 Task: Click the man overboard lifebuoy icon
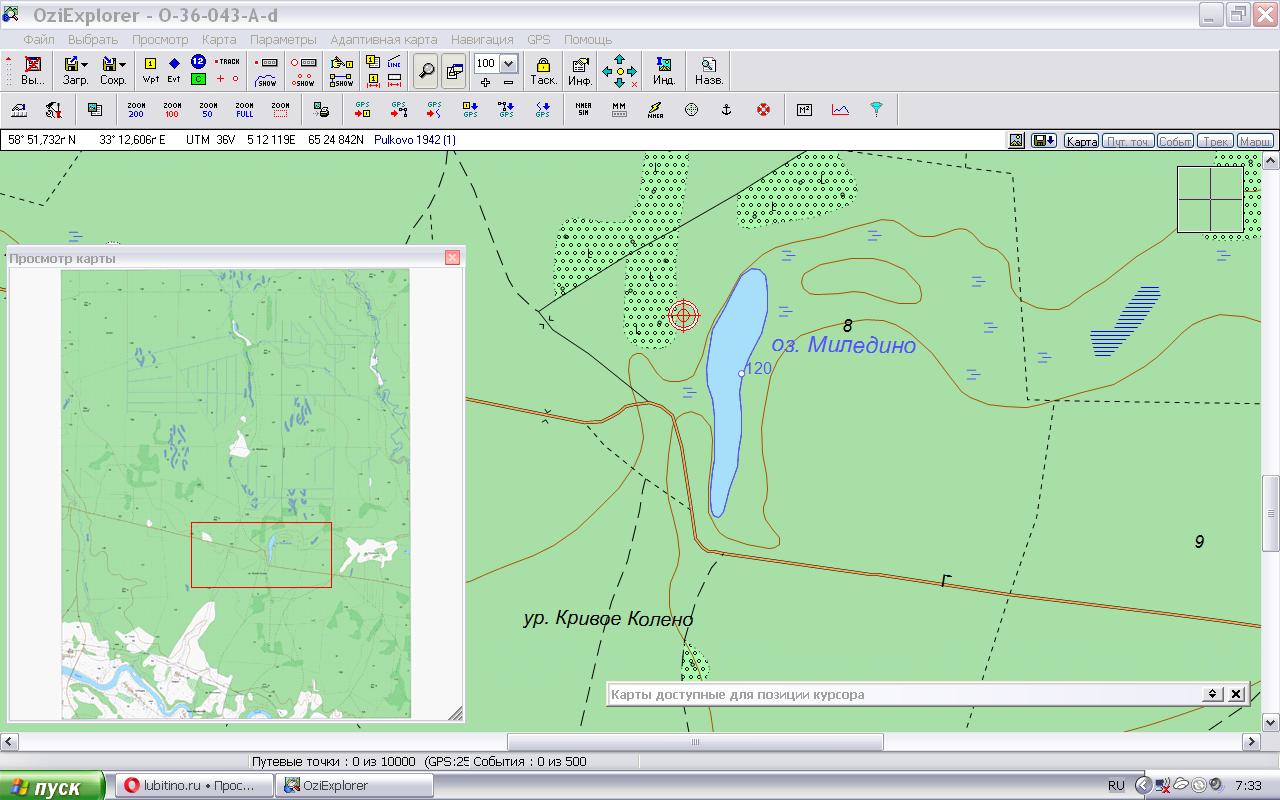[763, 110]
